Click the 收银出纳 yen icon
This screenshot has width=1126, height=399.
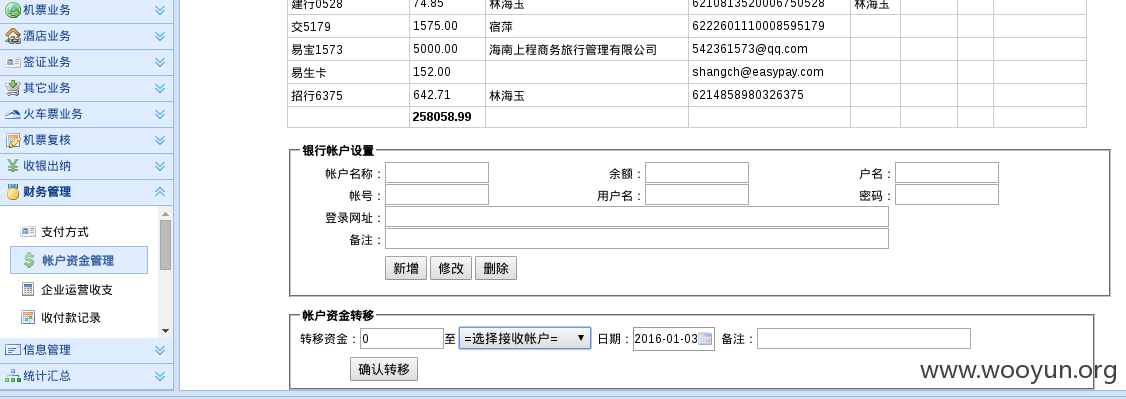(13, 166)
